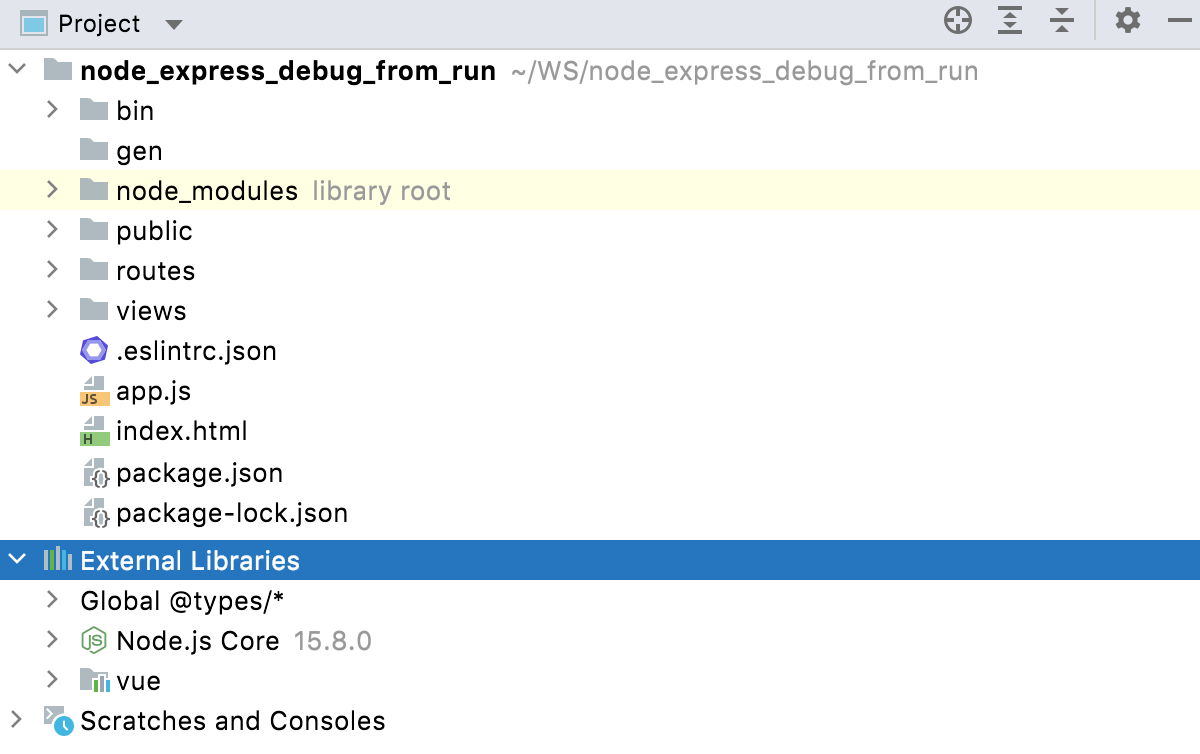Click the JavaScript icon beside app.js
This screenshot has width=1200, height=754.
(93, 391)
